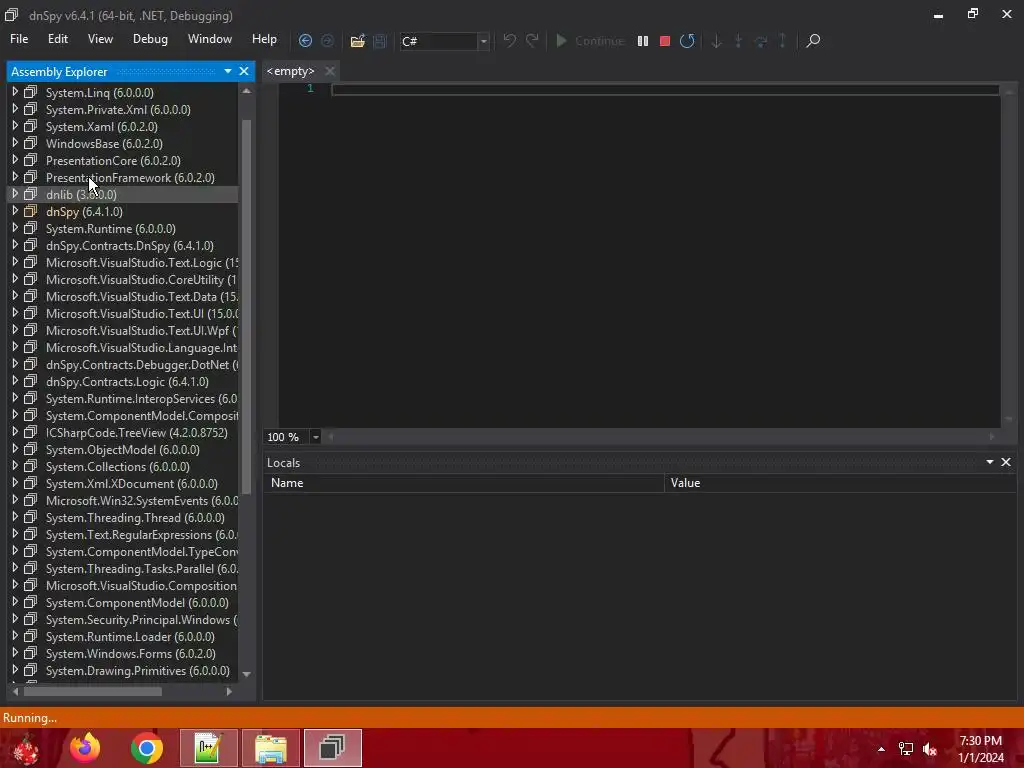Select dnSpy.Contracts.Logic (6.4.1.0) row
The width and height of the screenshot is (1024, 768).
123,381
